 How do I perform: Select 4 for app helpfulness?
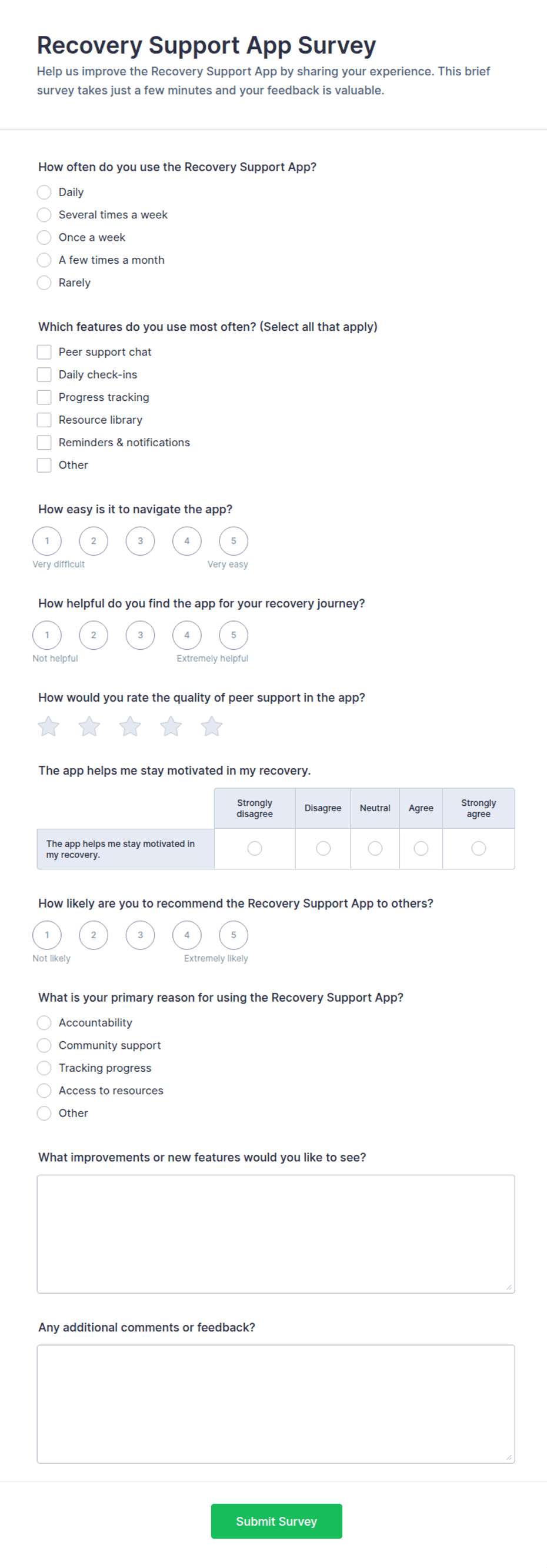[187, 635]
